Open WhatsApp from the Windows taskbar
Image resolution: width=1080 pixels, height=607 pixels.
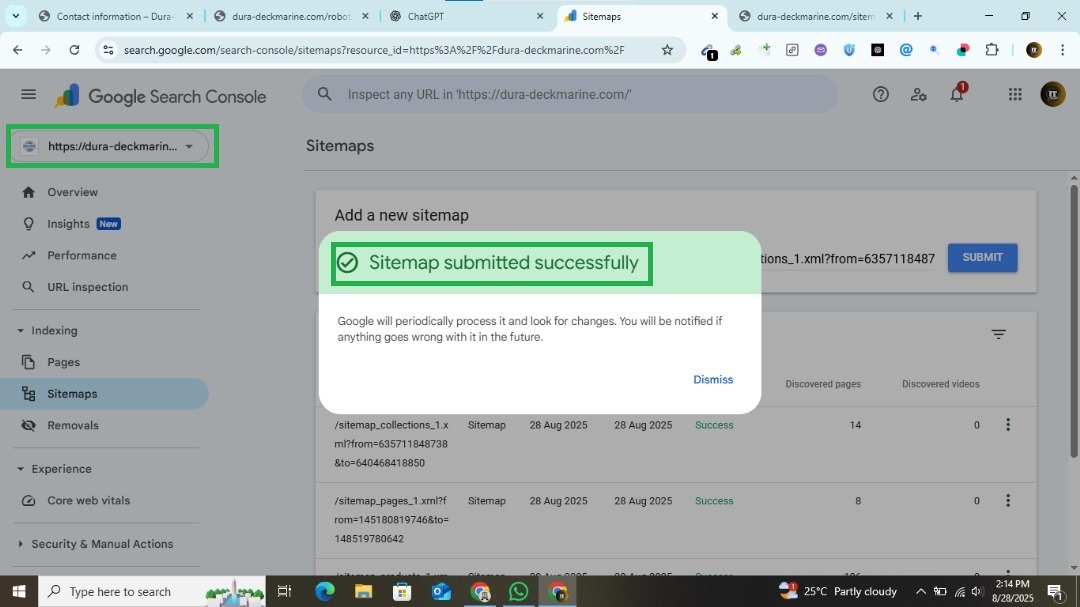(518, 592)
